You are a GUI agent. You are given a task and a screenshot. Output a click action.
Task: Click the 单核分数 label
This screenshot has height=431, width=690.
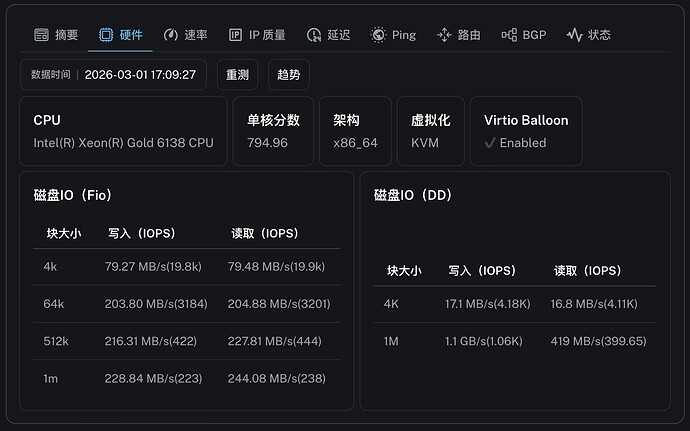(x=273, y=120)
